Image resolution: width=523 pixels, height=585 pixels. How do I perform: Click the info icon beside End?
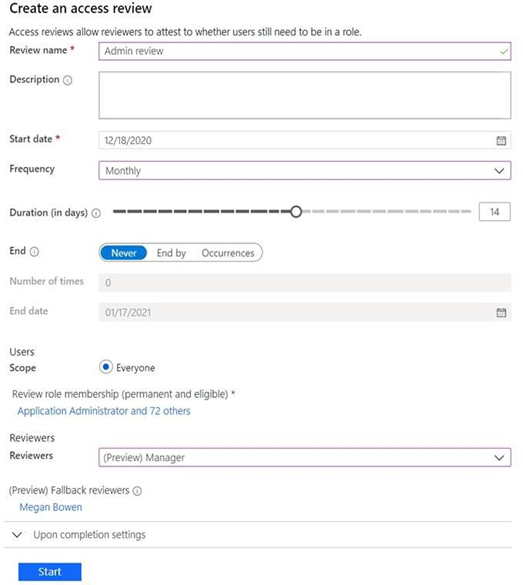pyautogui.click(x=34, y=252)
